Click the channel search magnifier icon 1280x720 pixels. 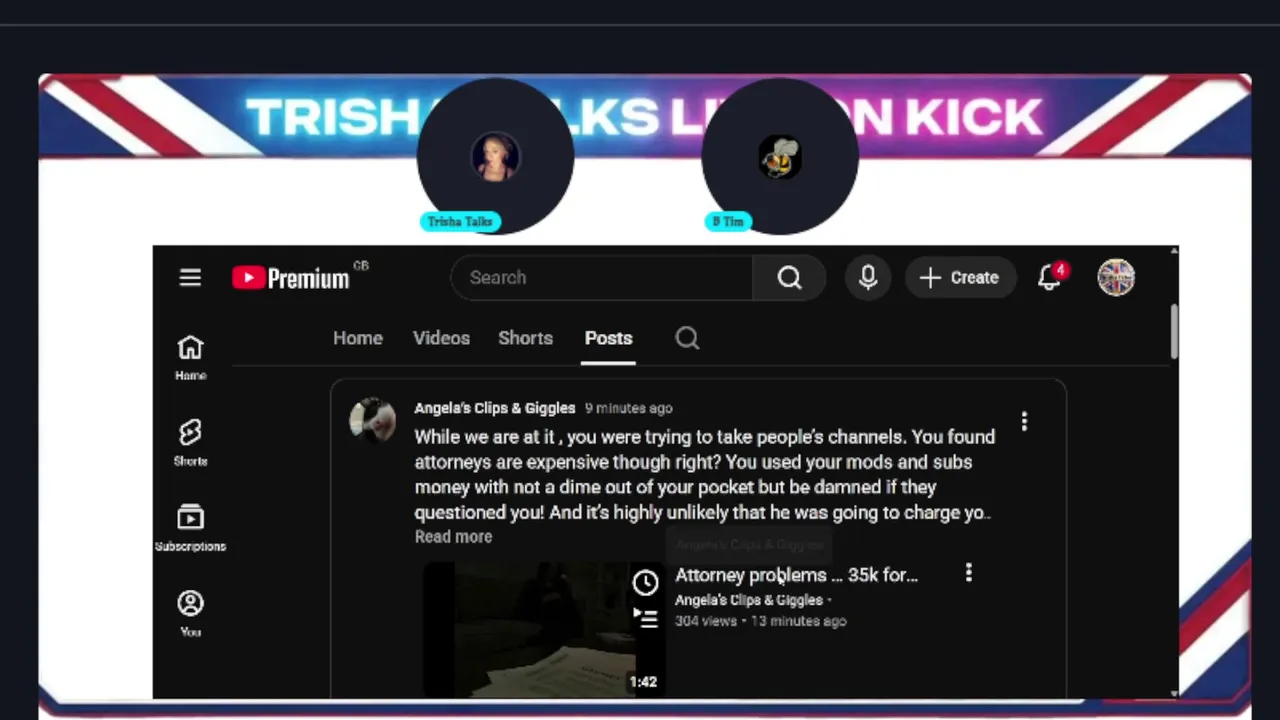687,338
